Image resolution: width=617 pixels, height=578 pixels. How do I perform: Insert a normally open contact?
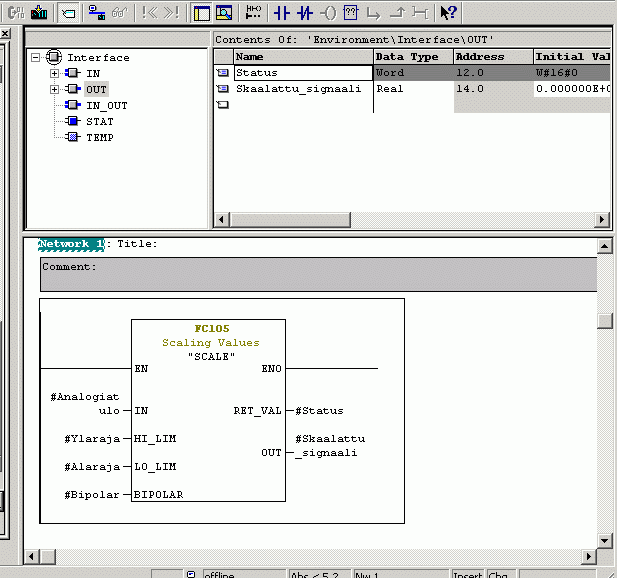click(x=281, y=13)
